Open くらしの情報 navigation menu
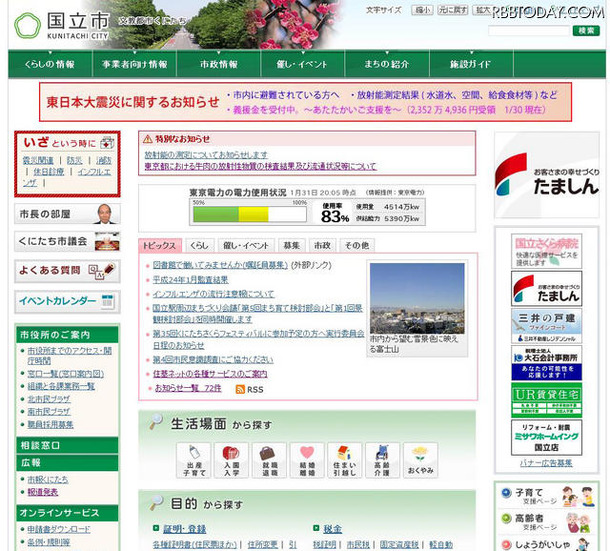610x551 pixels. point(50,64)
